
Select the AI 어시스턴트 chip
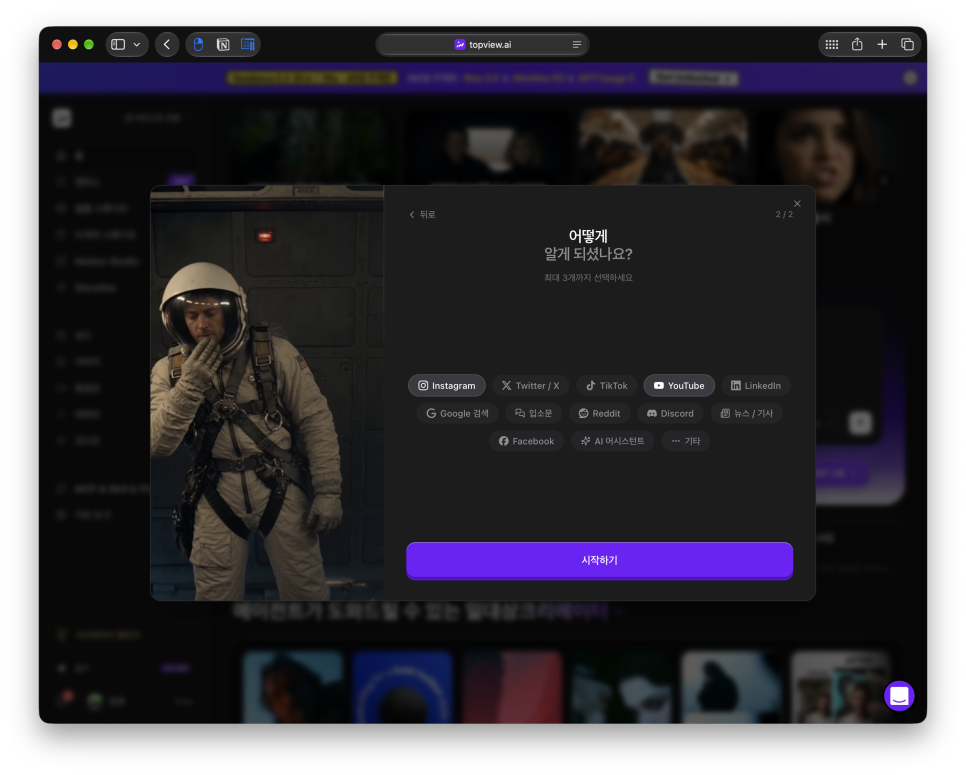tap(613, 441)
